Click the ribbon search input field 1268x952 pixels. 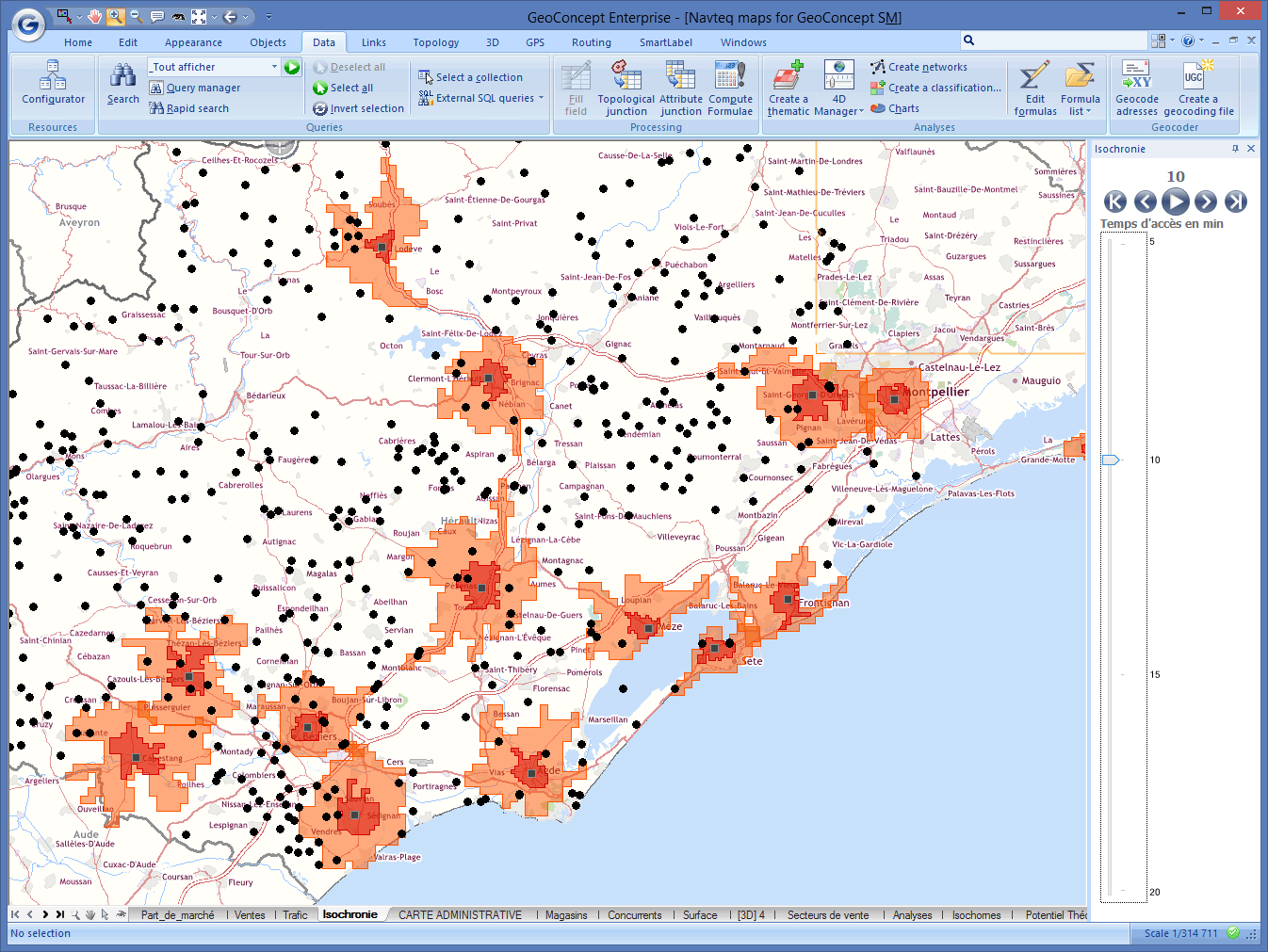pyautogui.click(x=1063, y=40)
